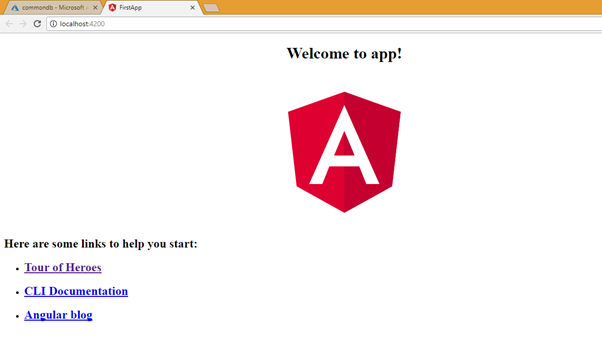Open a new browser tab
Image resolution: width=602 pixels, height=362 pixels.
point(211,8)
